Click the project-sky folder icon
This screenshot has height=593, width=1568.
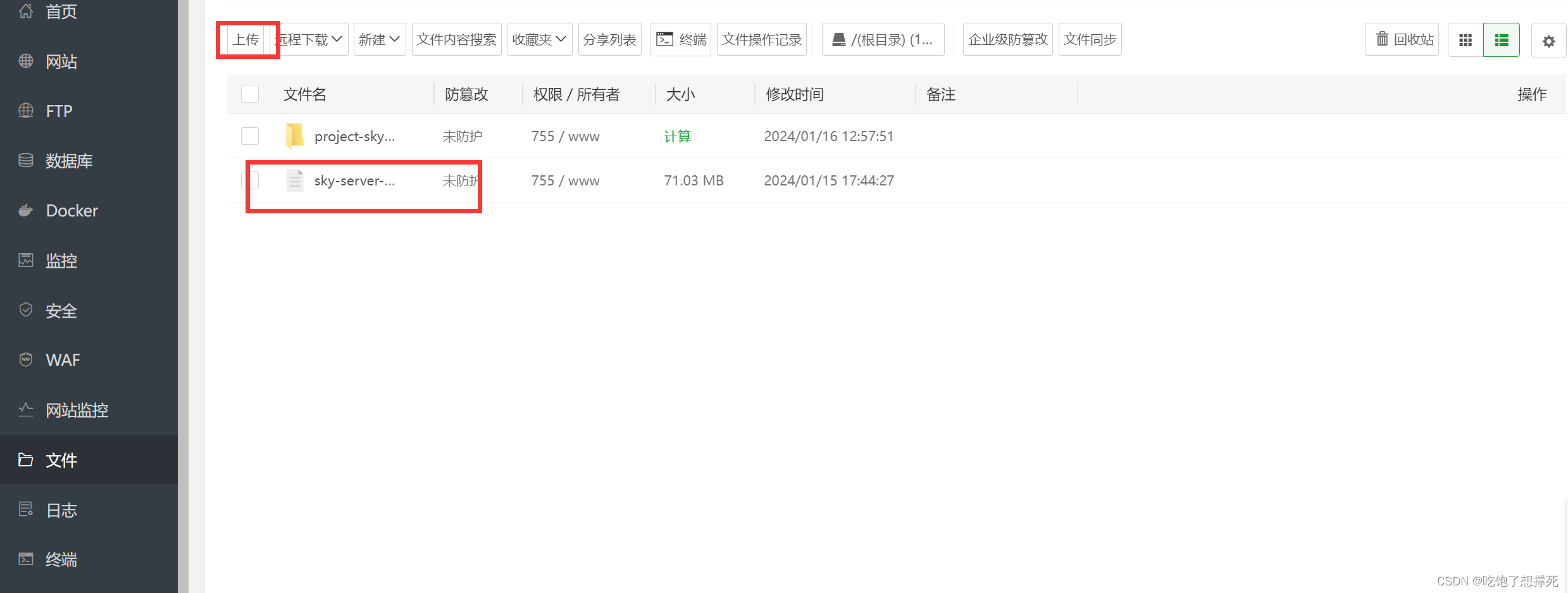[295, 136]
